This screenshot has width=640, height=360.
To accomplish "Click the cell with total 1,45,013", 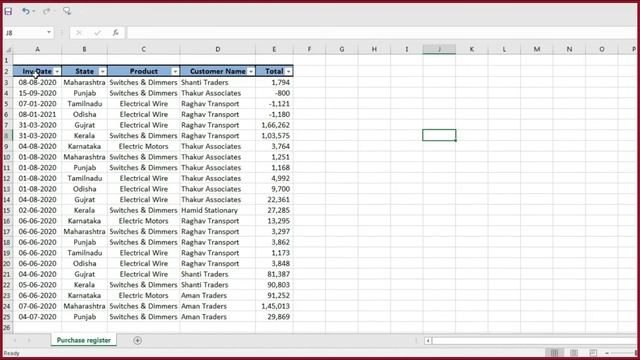I will 274,306.
